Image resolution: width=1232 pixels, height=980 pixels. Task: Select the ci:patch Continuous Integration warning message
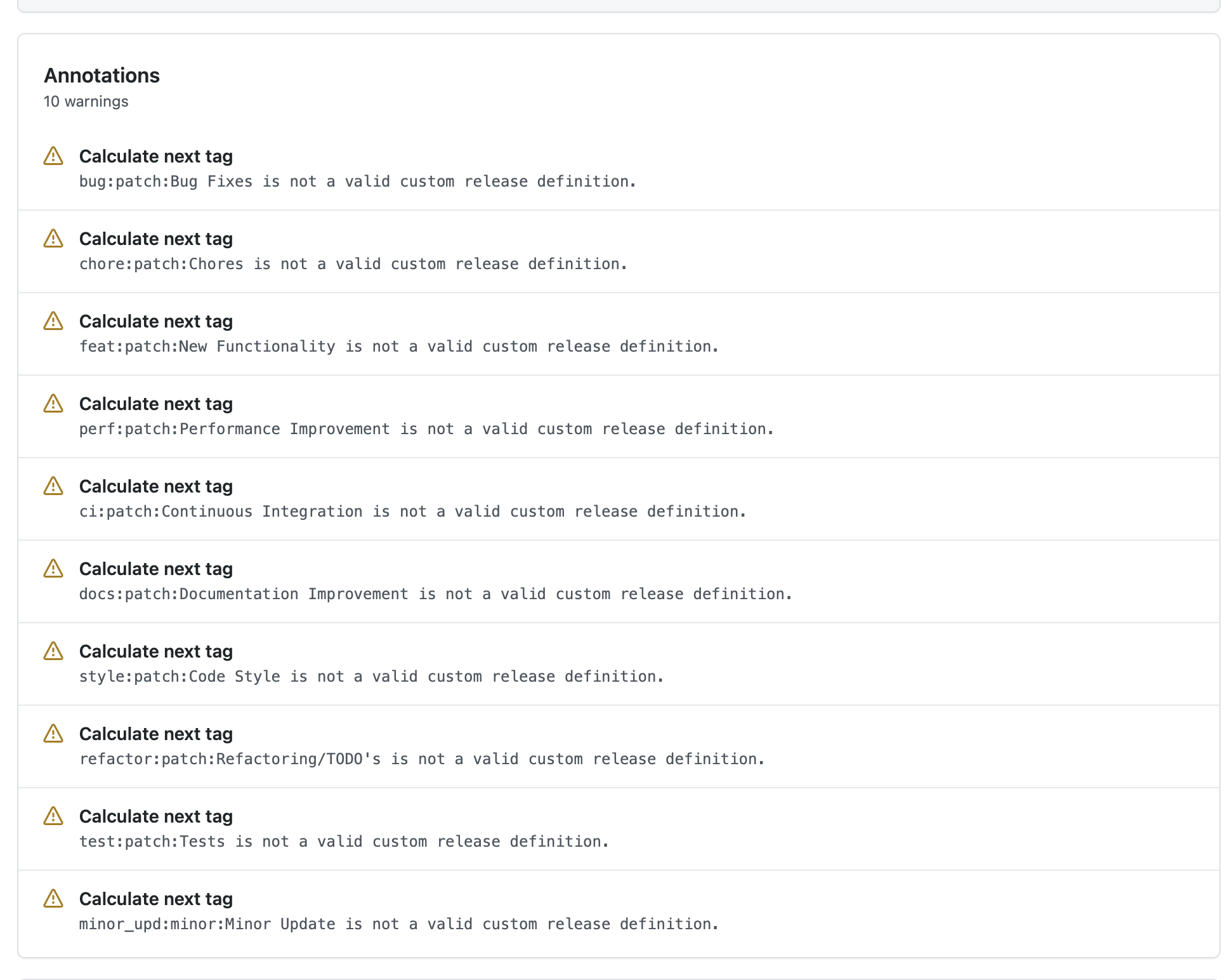(412, 512)
